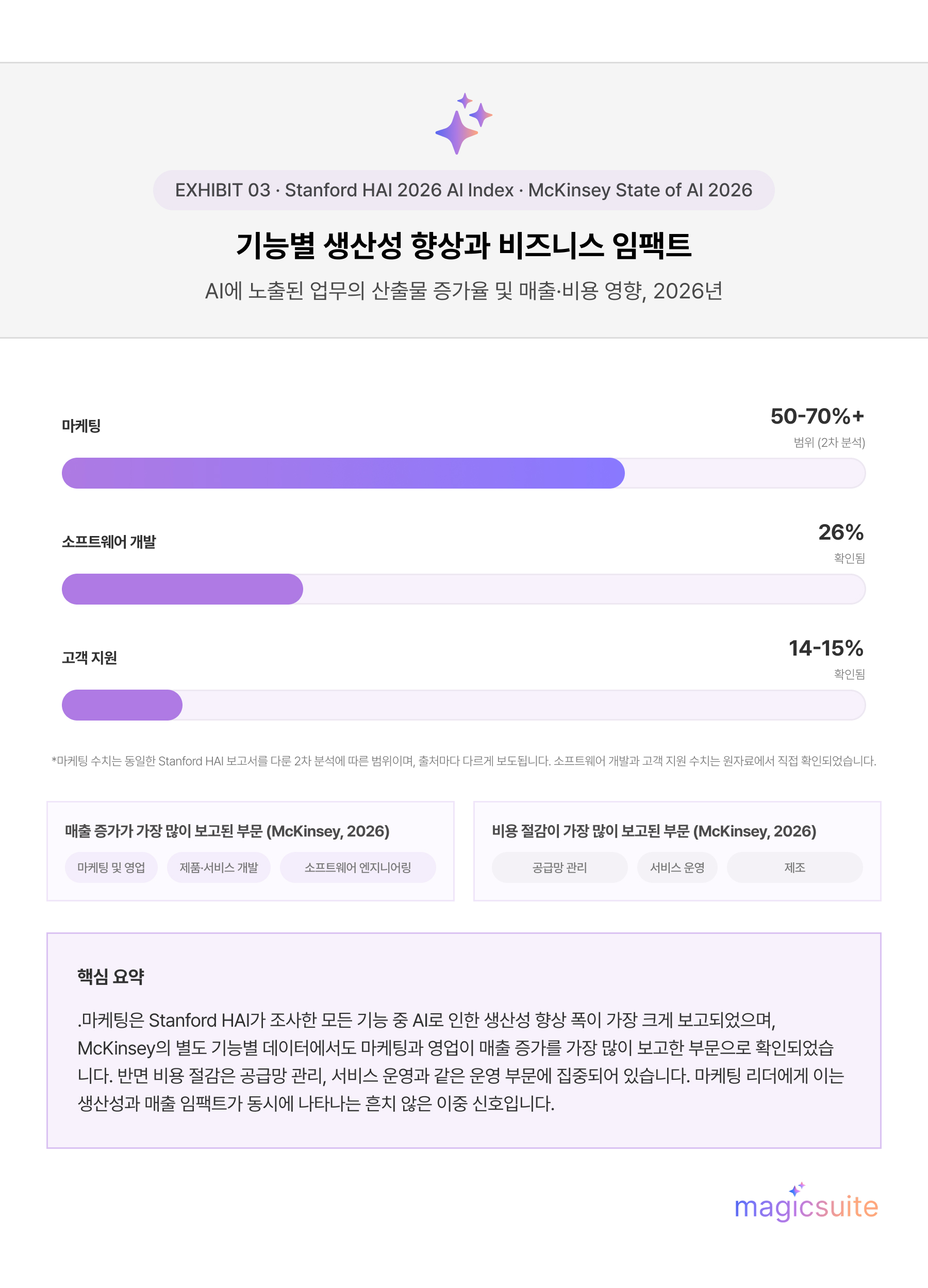This screenshot has width=928, height=1288.
Task: Click the 14-15% value label
Action: tap(826, 648)
